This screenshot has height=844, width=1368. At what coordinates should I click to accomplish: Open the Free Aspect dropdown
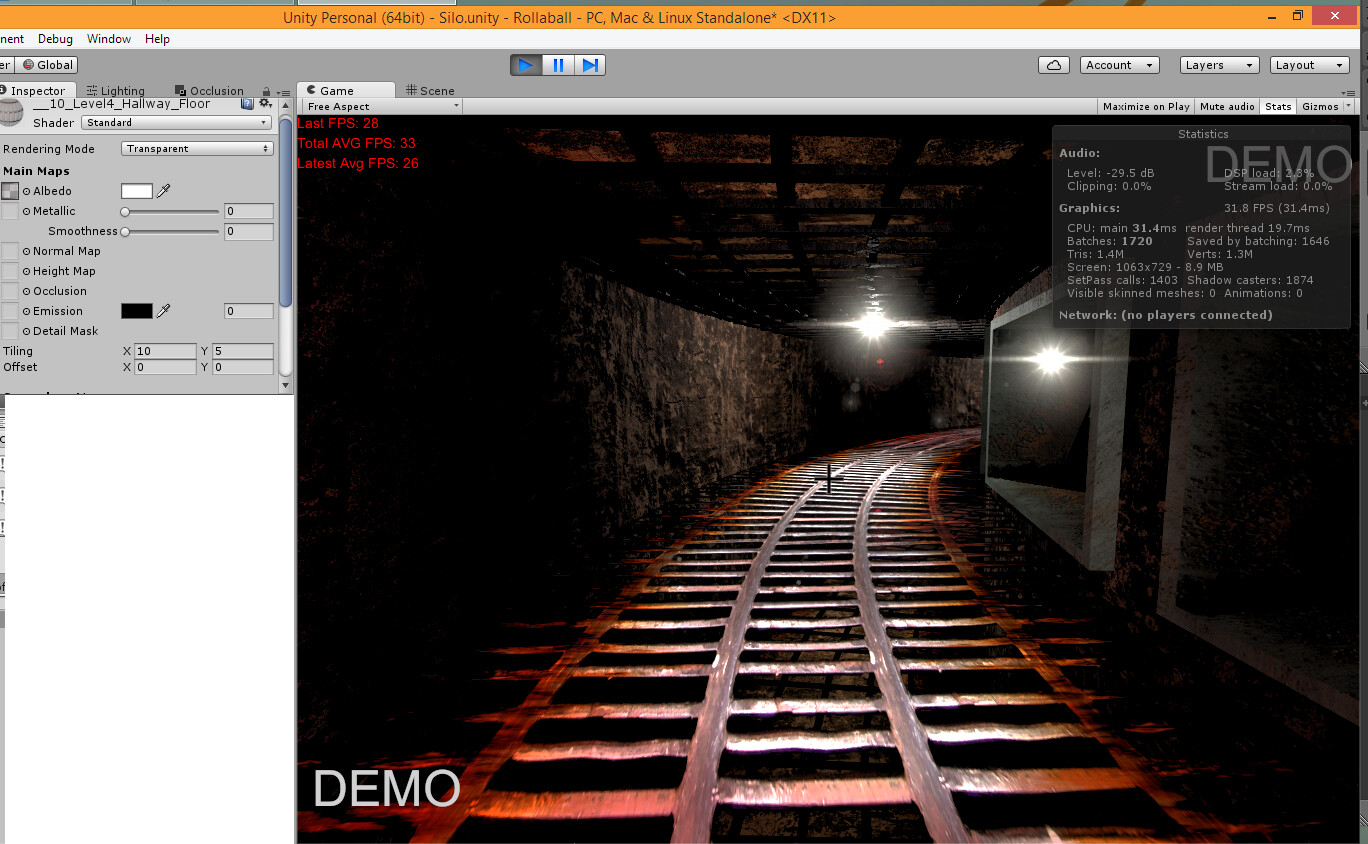pyautogui.click(x=380, y=106)
